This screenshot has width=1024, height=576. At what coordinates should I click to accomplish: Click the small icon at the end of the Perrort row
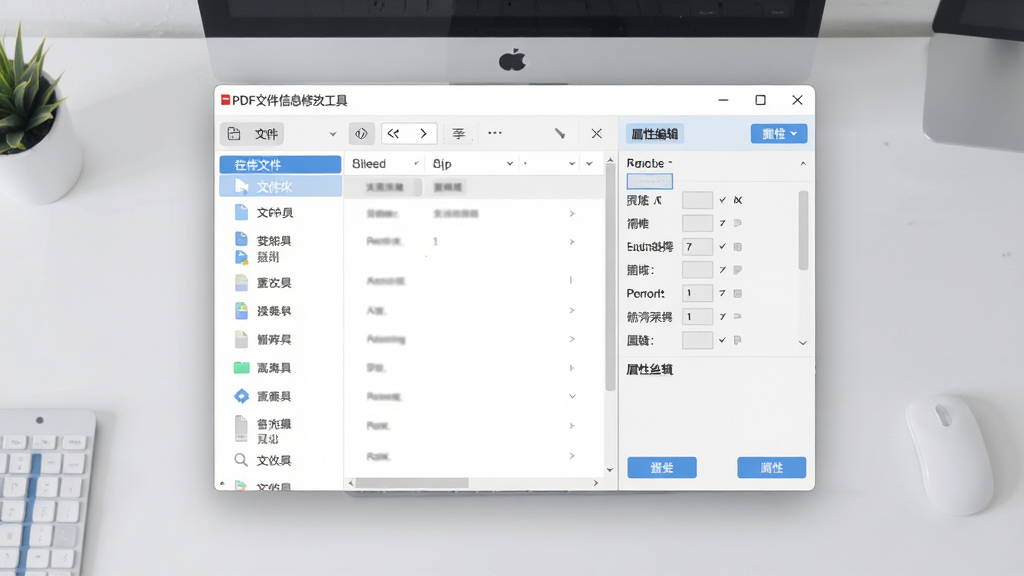coord(738,294)
